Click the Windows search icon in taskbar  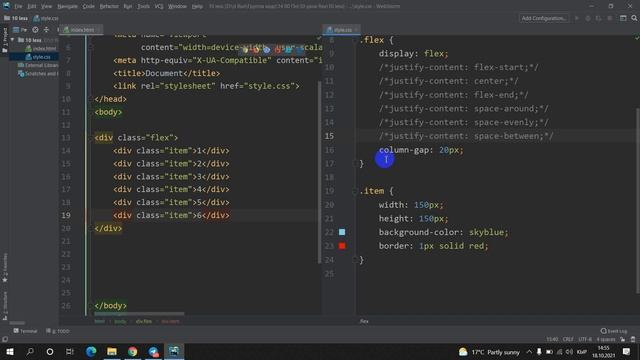(x=30, y=351)
